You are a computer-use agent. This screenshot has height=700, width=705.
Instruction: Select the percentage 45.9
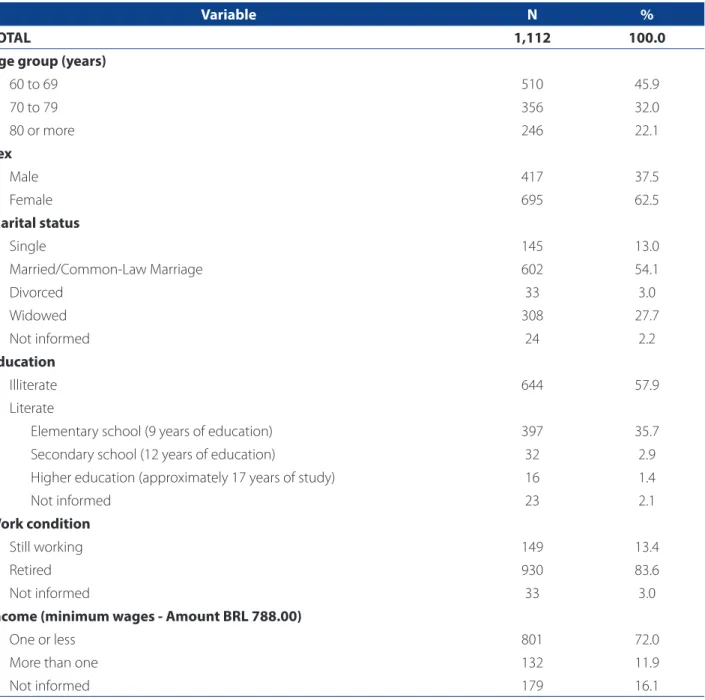(647, 84)
